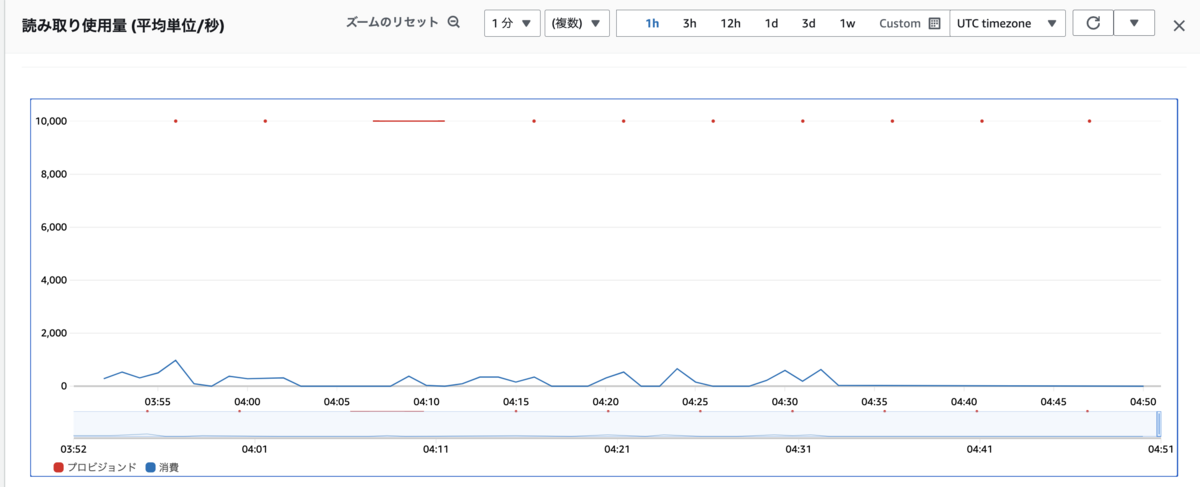The height and width of the screenshot is (487, 1200).
Task: Click the ズームのリセット link
Action: pyautogui.click(x=392, y=22)
